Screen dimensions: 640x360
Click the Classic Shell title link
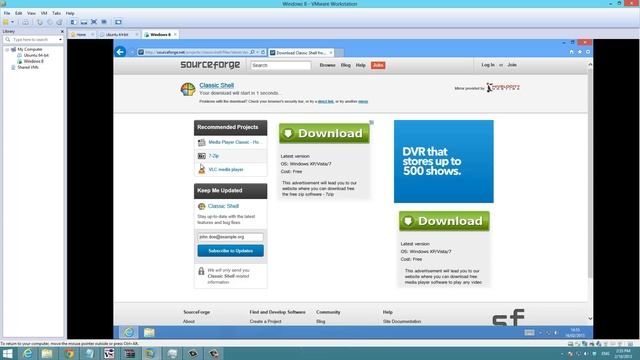pyautogui.click(x=216, y=85)
